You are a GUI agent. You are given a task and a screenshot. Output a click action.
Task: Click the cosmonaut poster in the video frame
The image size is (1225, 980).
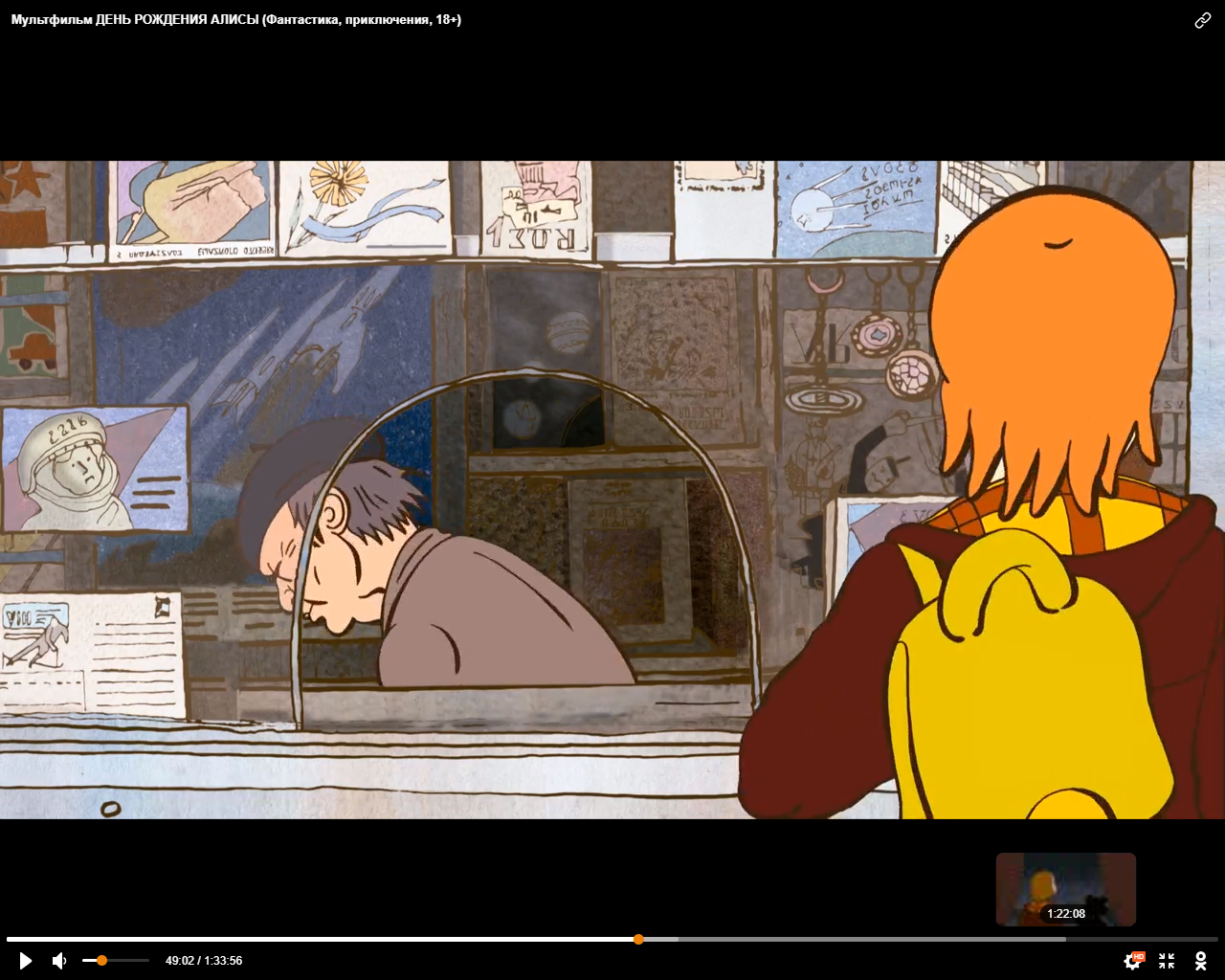pyautogui.click(x=94, y=469)
